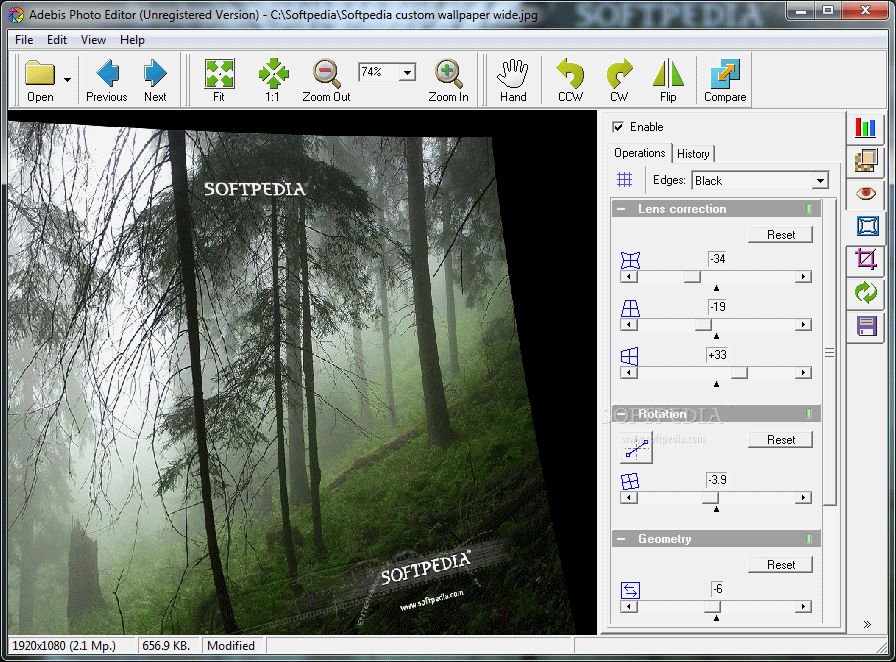Click the +33 perspective slider thumb
Viewport: 896px width, 662px height.
(739, 373)
